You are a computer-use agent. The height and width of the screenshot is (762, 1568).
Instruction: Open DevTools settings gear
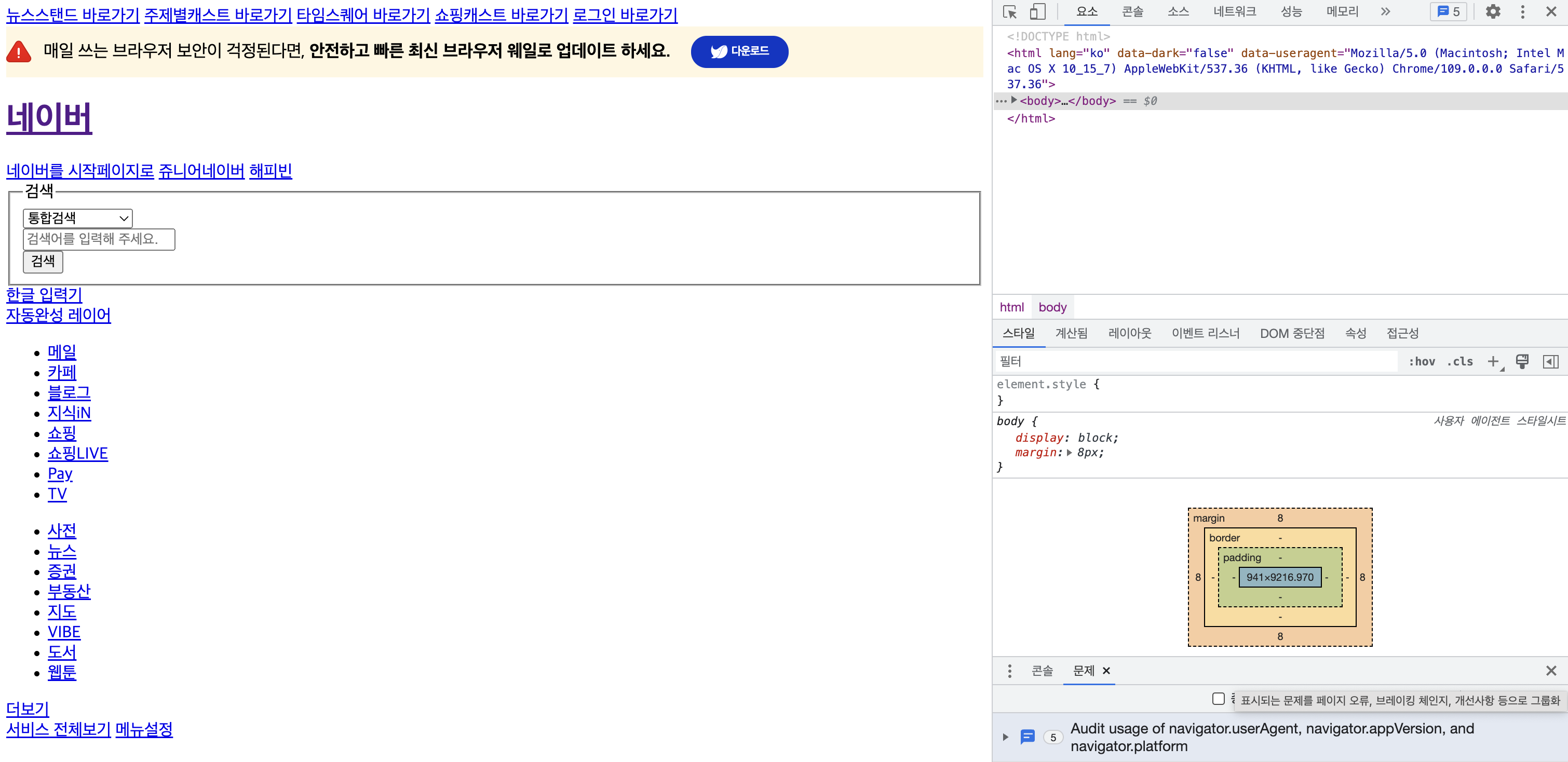point(1493,11)
